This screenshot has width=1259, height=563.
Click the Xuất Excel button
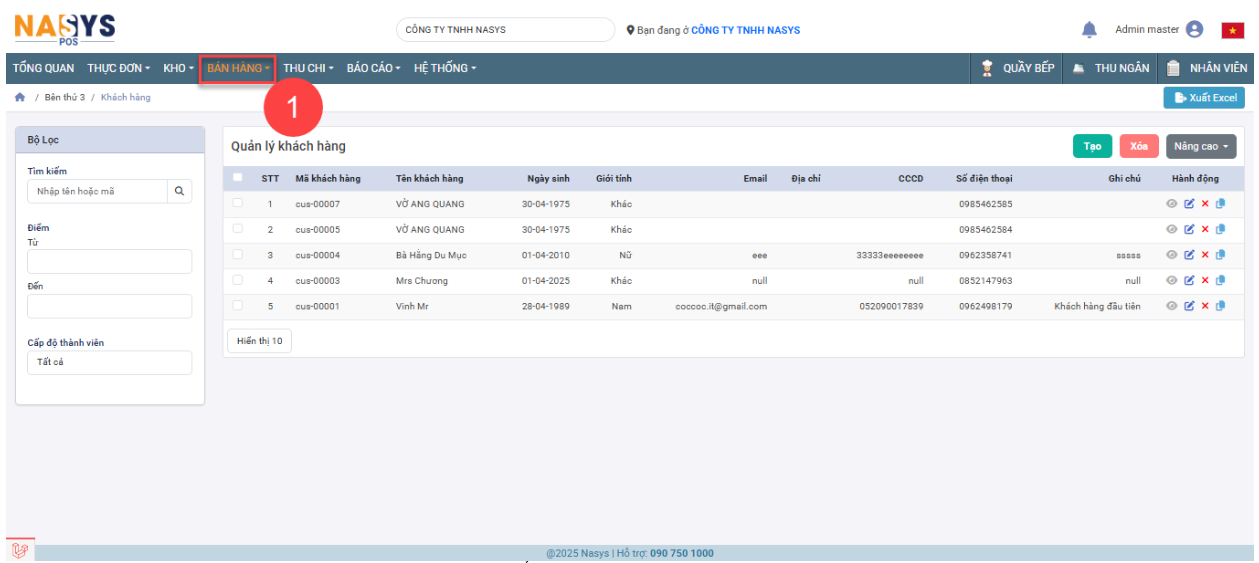(x=1205, y=98)
